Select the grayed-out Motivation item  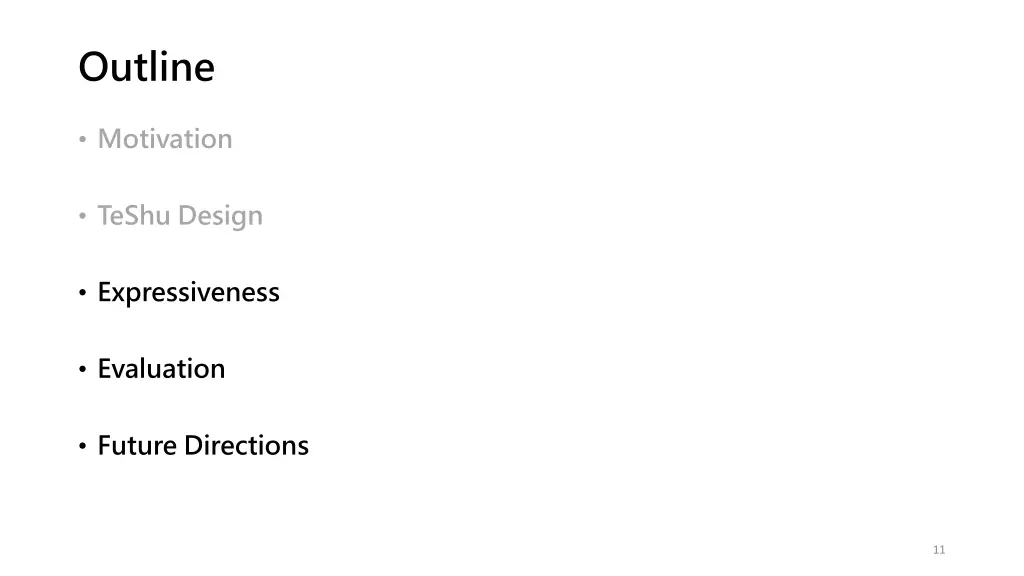click(165, 139)
